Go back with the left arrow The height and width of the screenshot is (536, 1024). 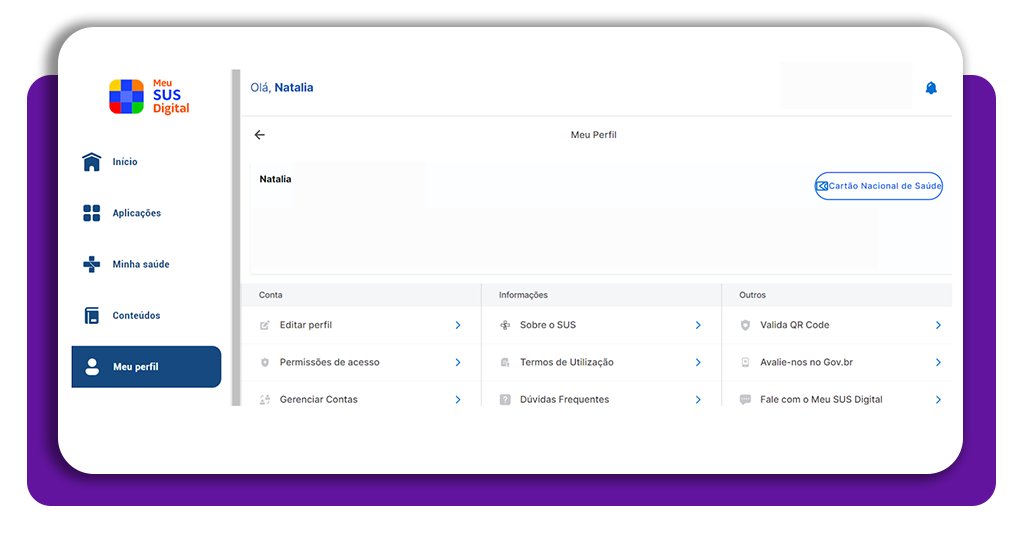click(259, 134)
